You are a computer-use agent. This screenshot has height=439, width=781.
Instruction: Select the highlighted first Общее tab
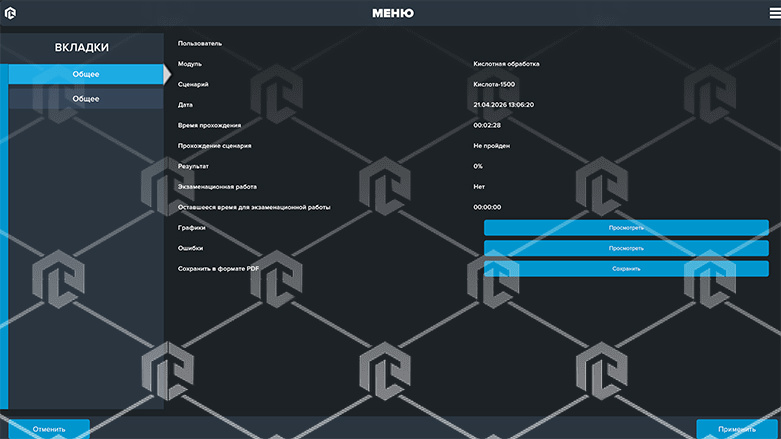[x=85, y=74]
